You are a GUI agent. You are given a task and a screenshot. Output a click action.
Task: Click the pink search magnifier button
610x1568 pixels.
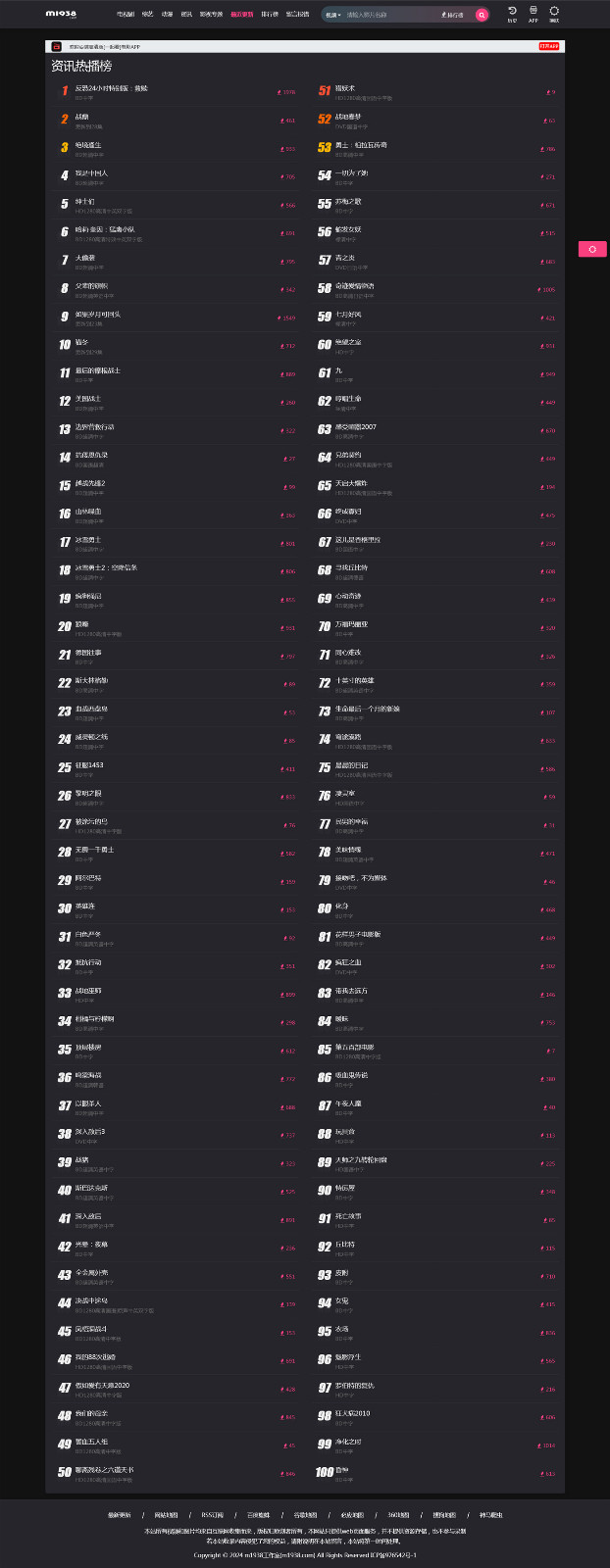[482, 15]
